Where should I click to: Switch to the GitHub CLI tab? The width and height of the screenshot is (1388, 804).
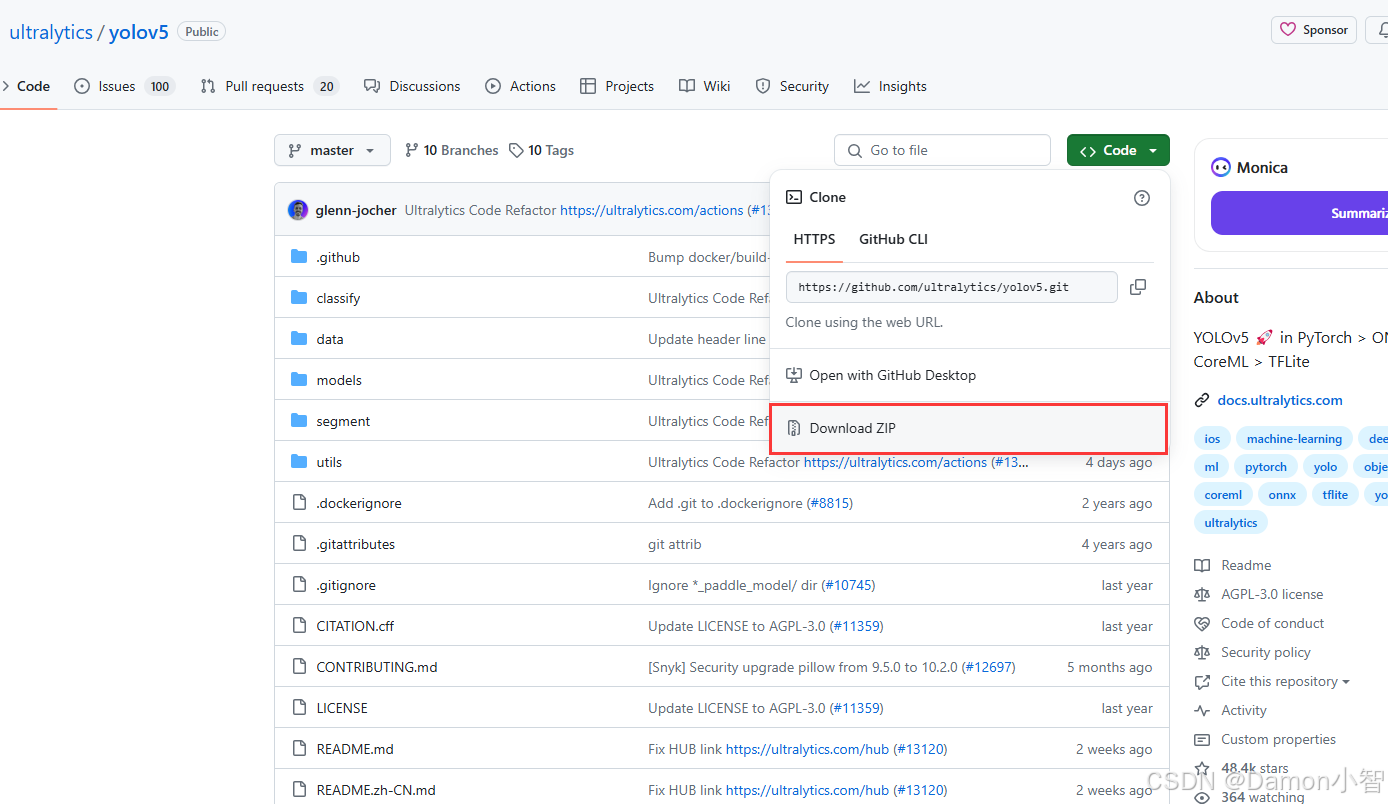pos(893,239)
